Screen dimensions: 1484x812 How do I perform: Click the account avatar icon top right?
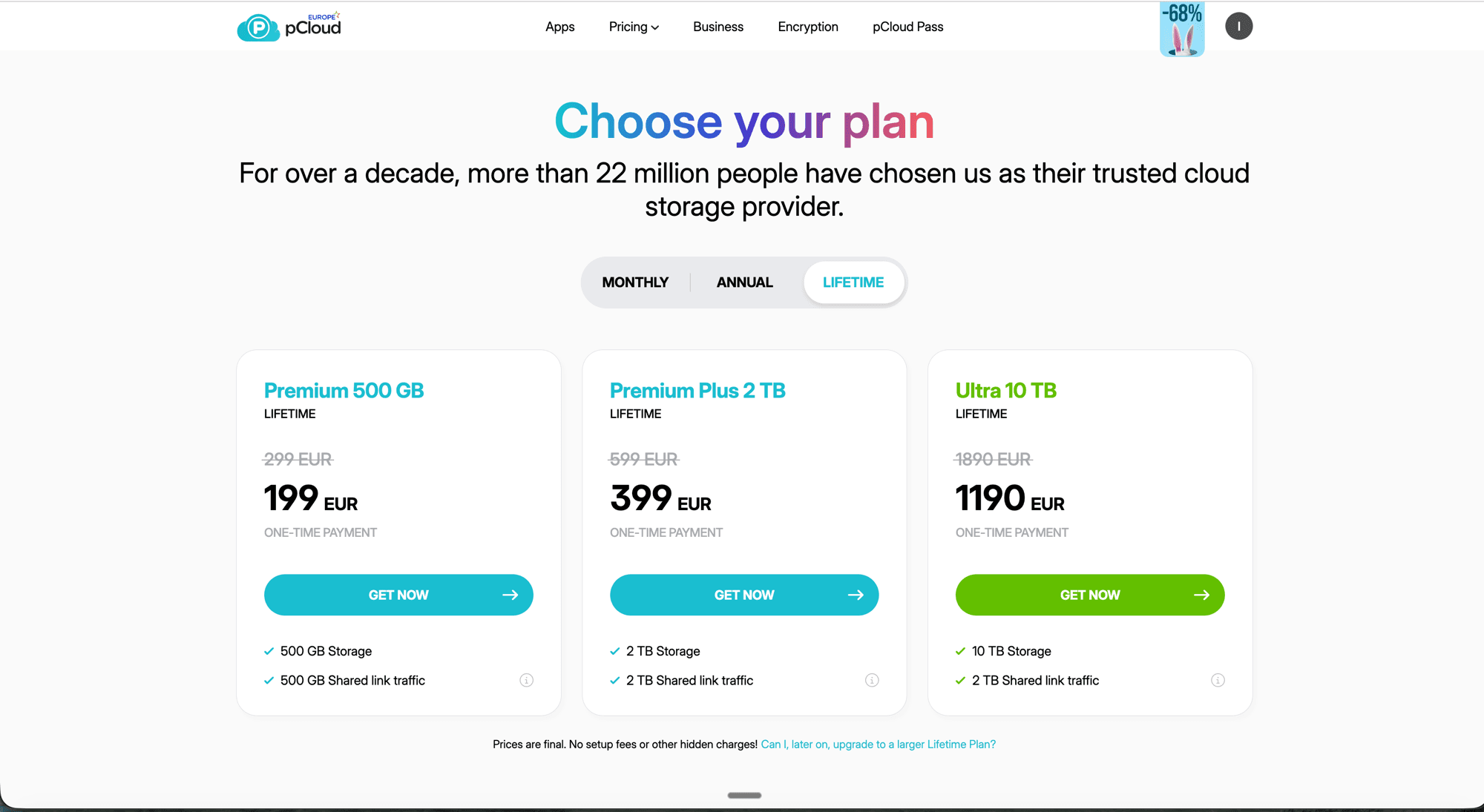click(1238, 26)
